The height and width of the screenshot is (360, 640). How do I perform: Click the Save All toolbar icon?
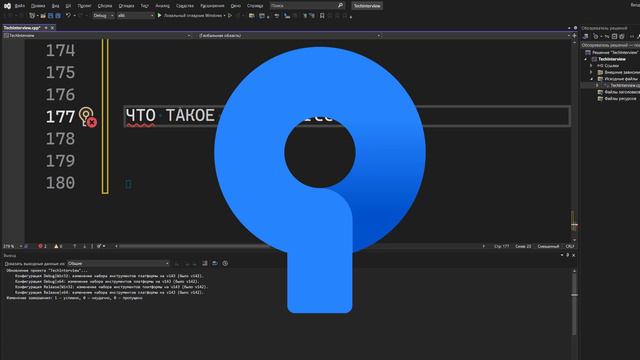pos(58,16)
